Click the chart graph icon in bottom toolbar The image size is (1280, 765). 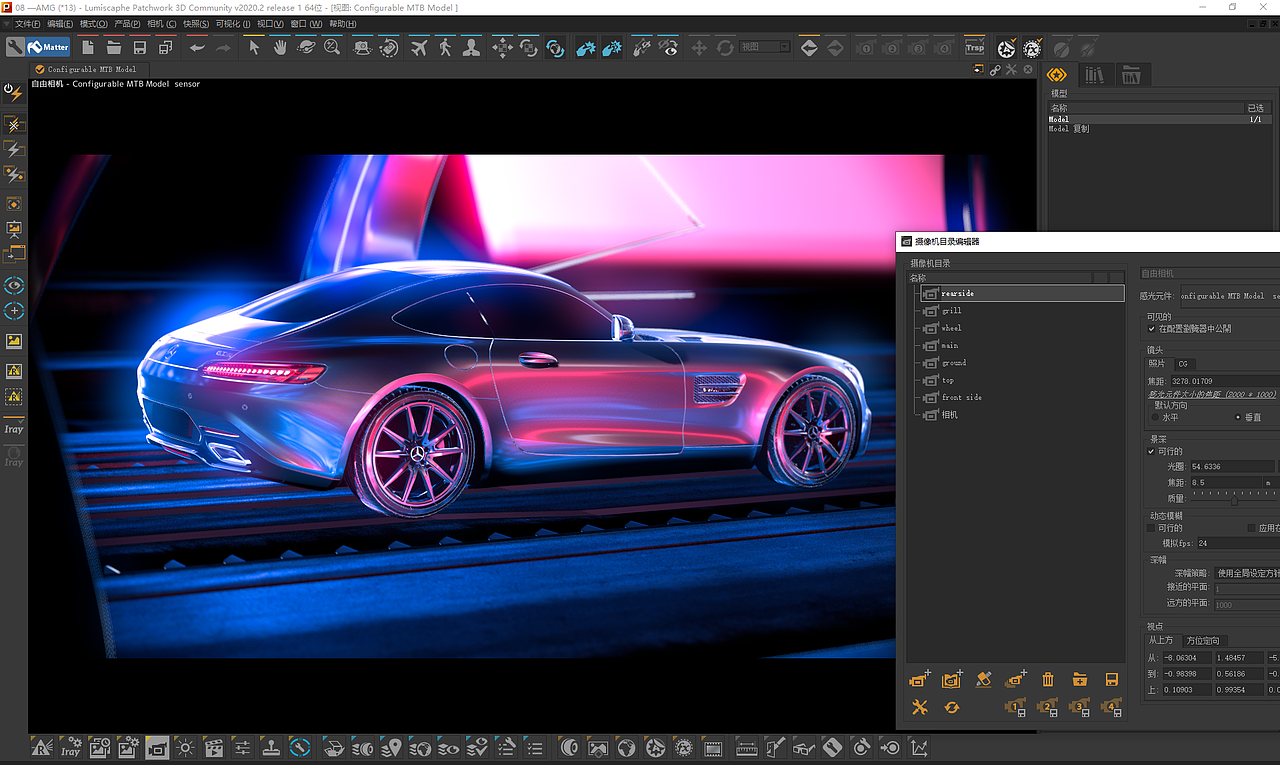(x=918, y=747)
